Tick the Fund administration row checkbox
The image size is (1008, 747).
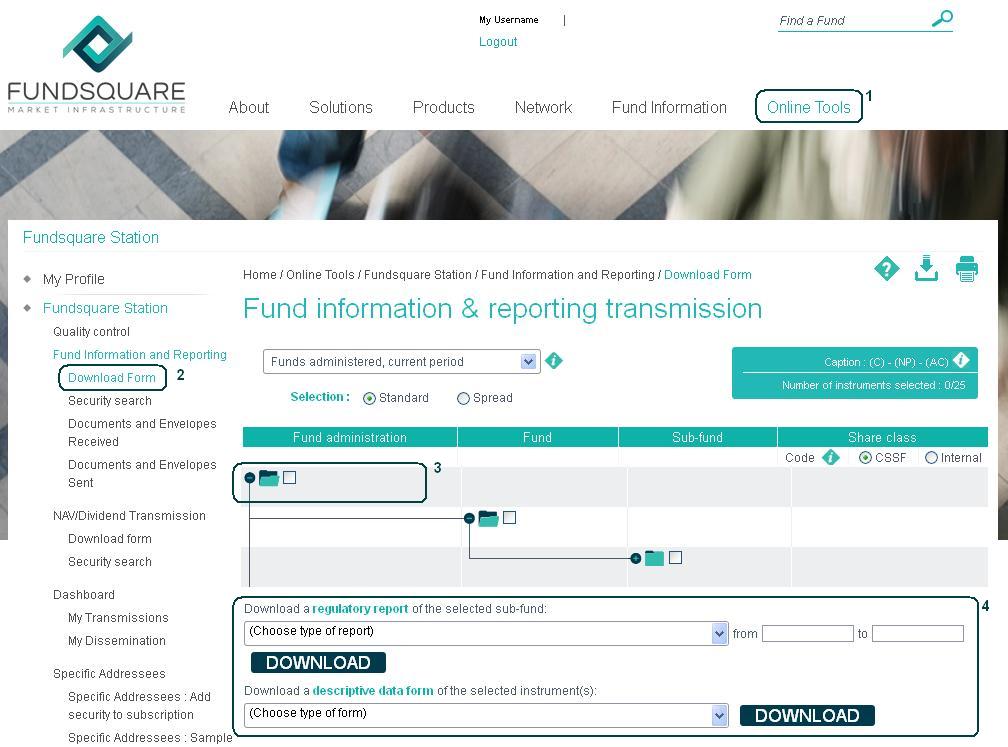click(x=289, y=477)
